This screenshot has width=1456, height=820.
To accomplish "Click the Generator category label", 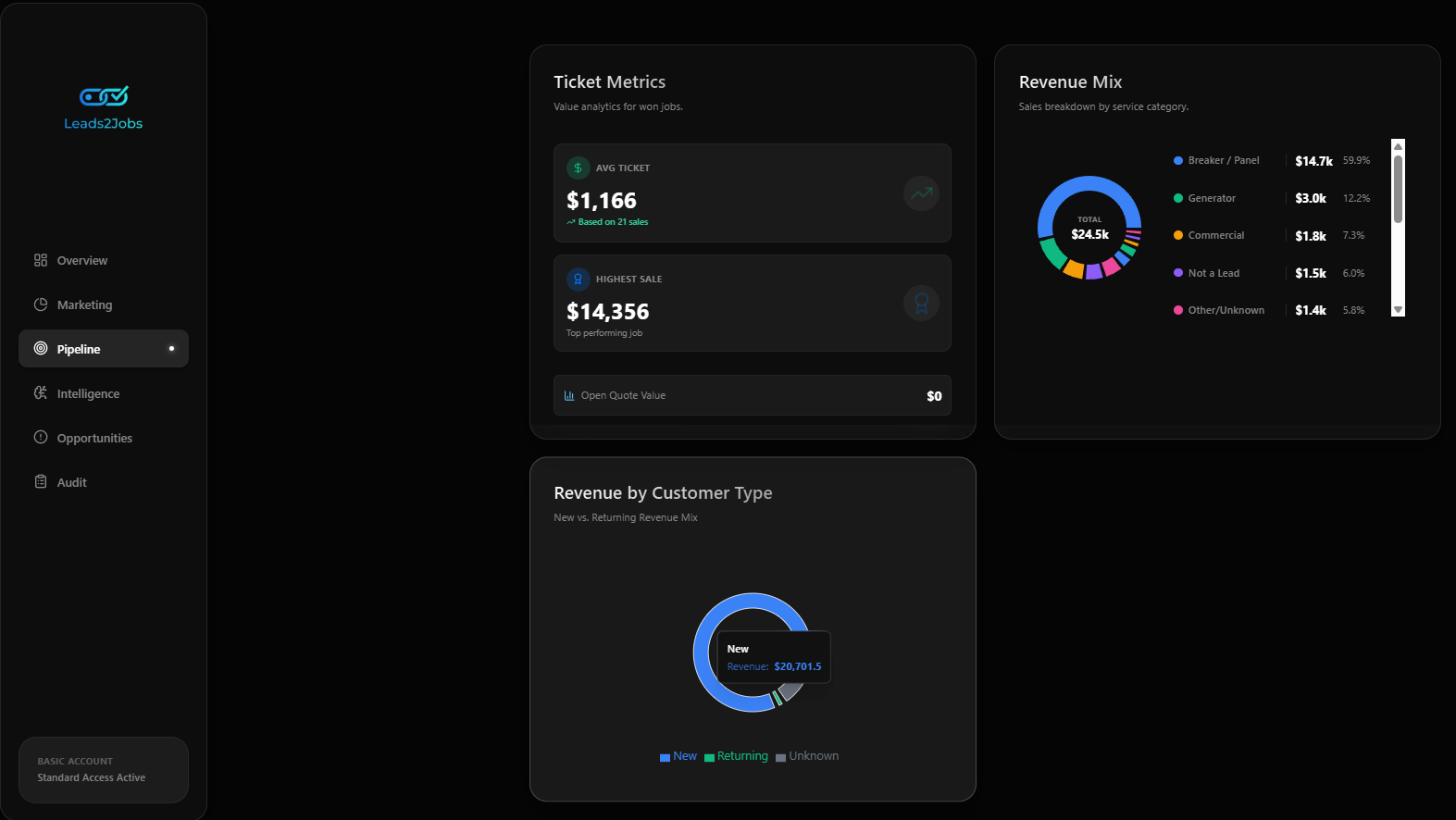I will coord(1212,198).
